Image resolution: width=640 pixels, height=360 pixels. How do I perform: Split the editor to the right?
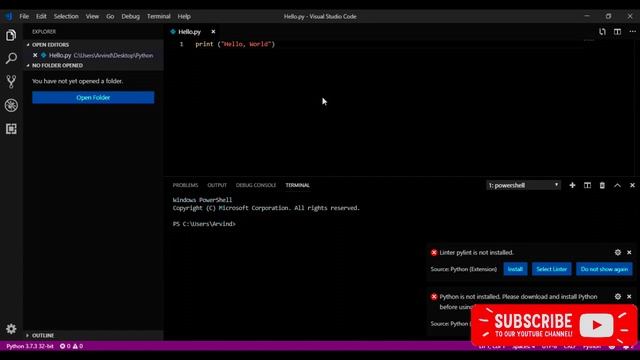pyautogui.click(x=617, y=31)
